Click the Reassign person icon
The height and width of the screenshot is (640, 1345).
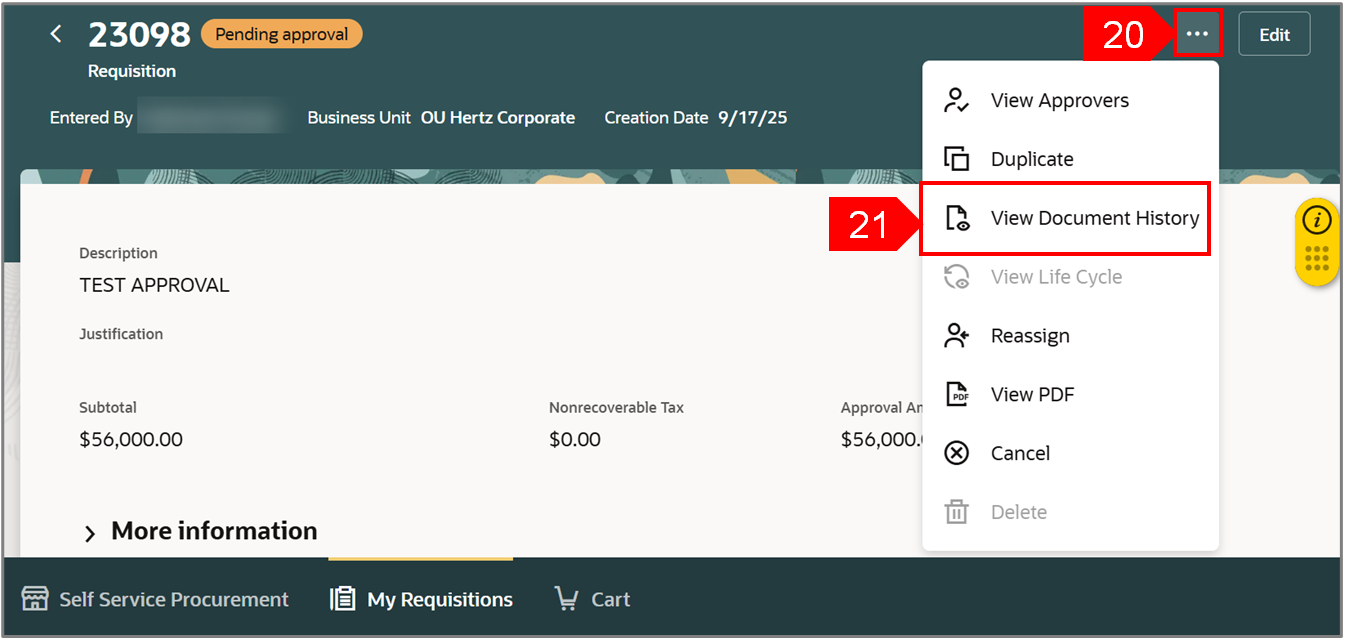(957, 336)
